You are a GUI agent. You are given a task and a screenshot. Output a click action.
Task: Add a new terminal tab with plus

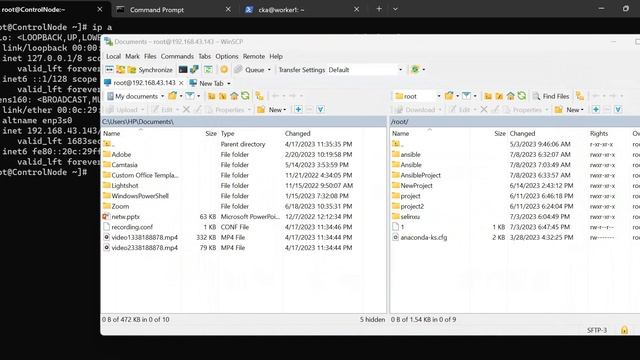coord(379,9)
